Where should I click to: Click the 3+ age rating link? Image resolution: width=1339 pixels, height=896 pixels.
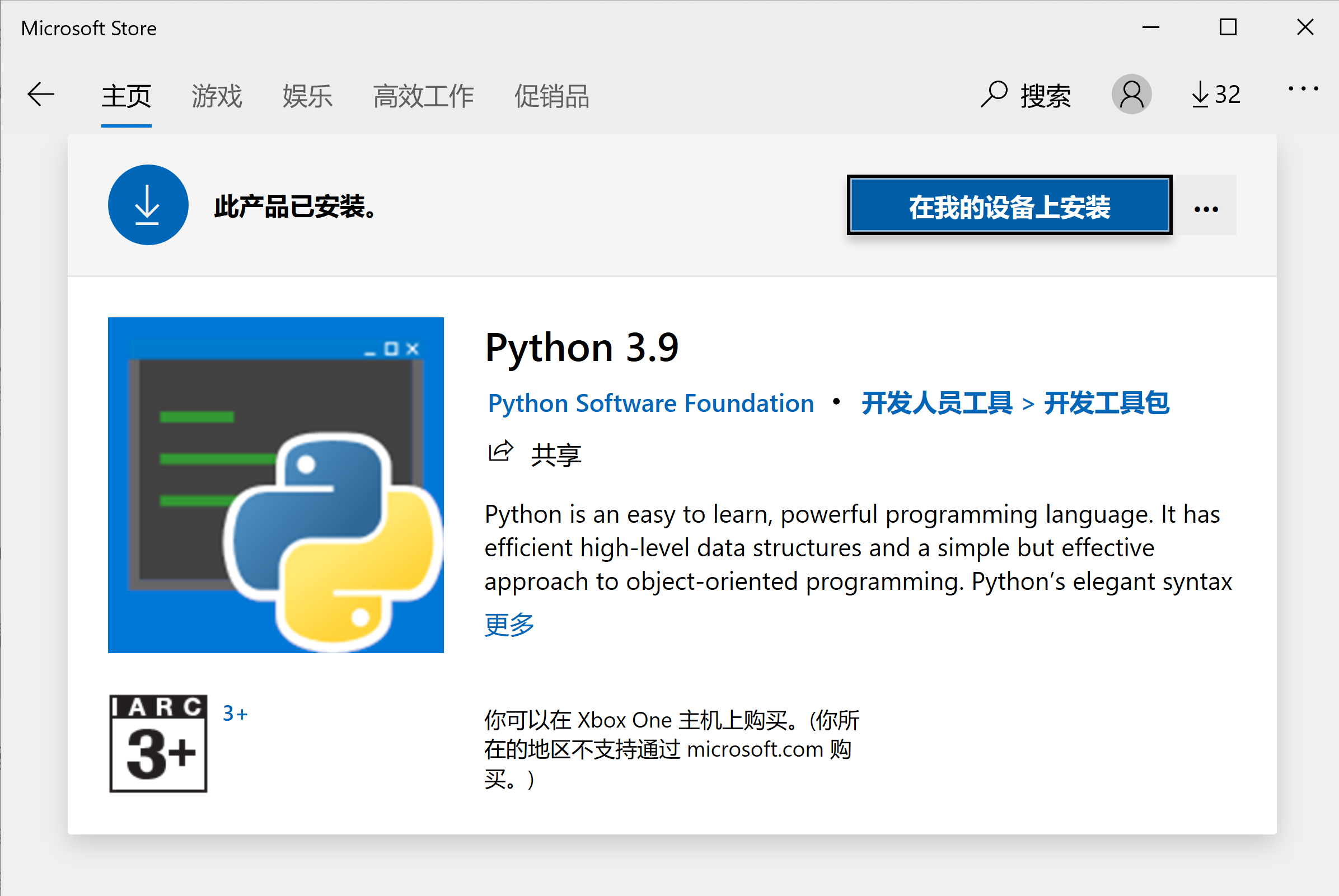point(235,714)
